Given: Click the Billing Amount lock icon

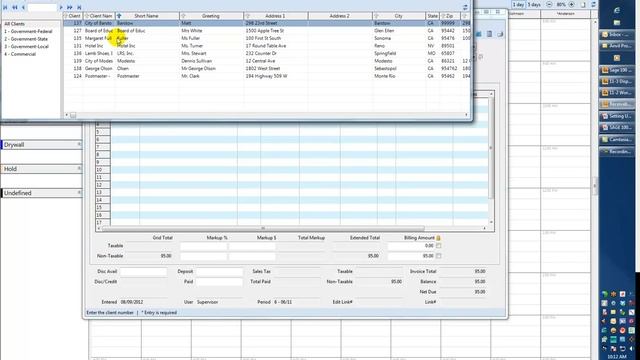Looking at the screenshot, I should coord(439,238).
